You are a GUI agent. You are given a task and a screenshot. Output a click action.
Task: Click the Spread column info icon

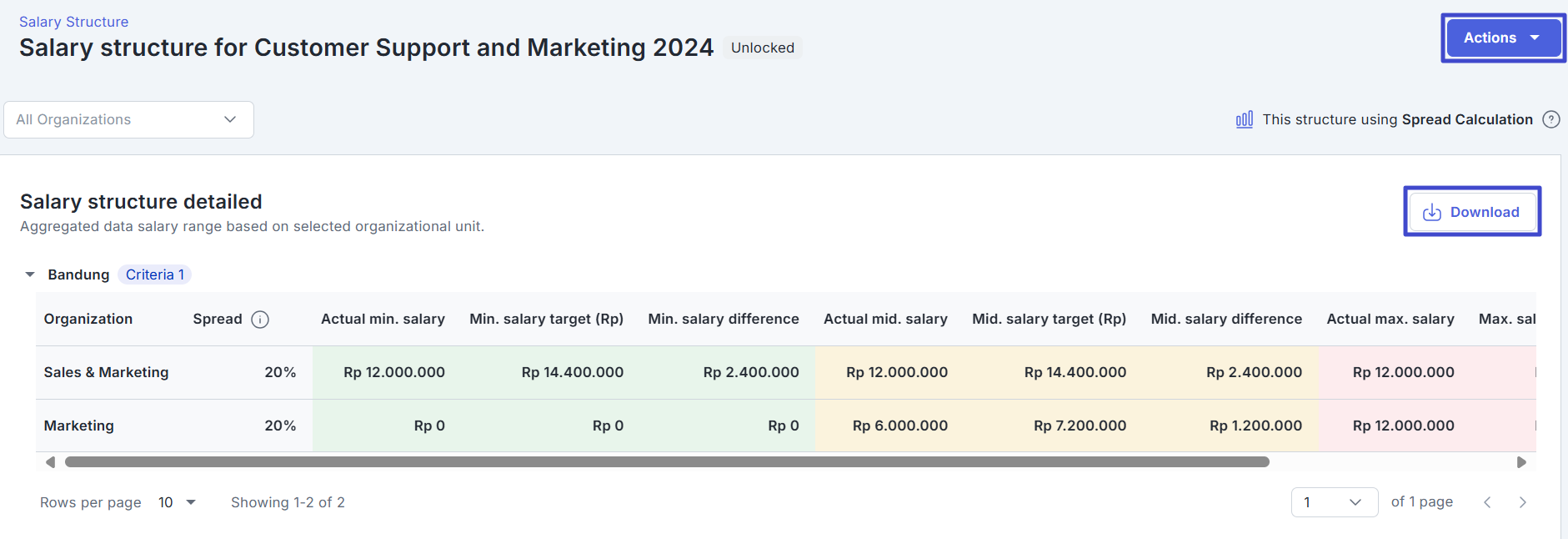tap(260, 320)
